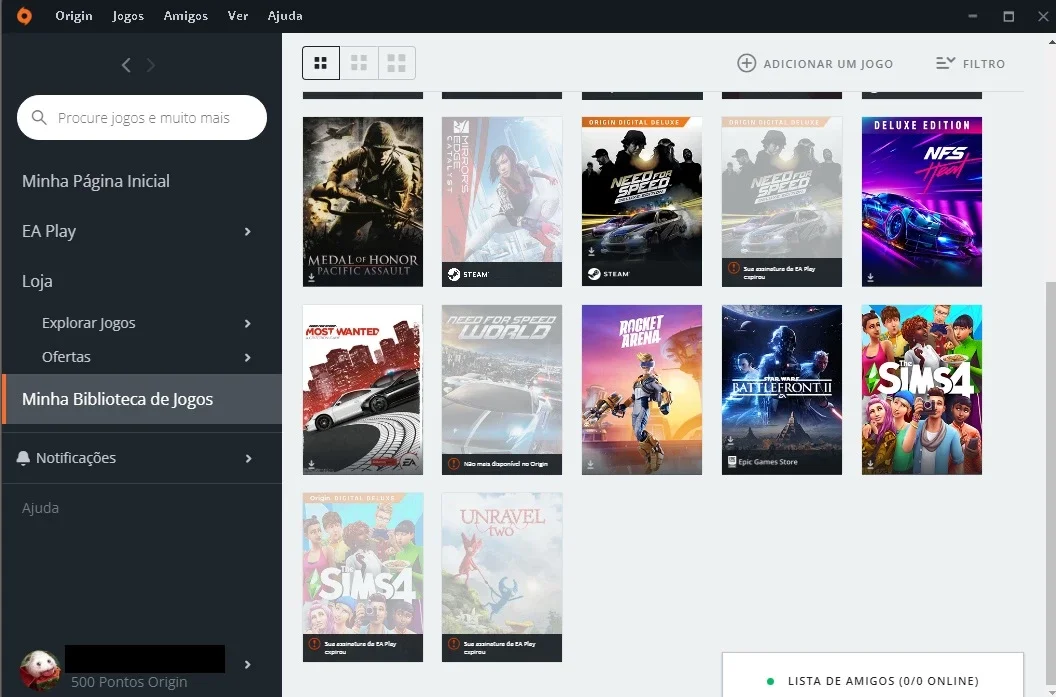This screenshot has width=1056, height=697.
Task: Open the Amigos menu
Action: point(186,15)
